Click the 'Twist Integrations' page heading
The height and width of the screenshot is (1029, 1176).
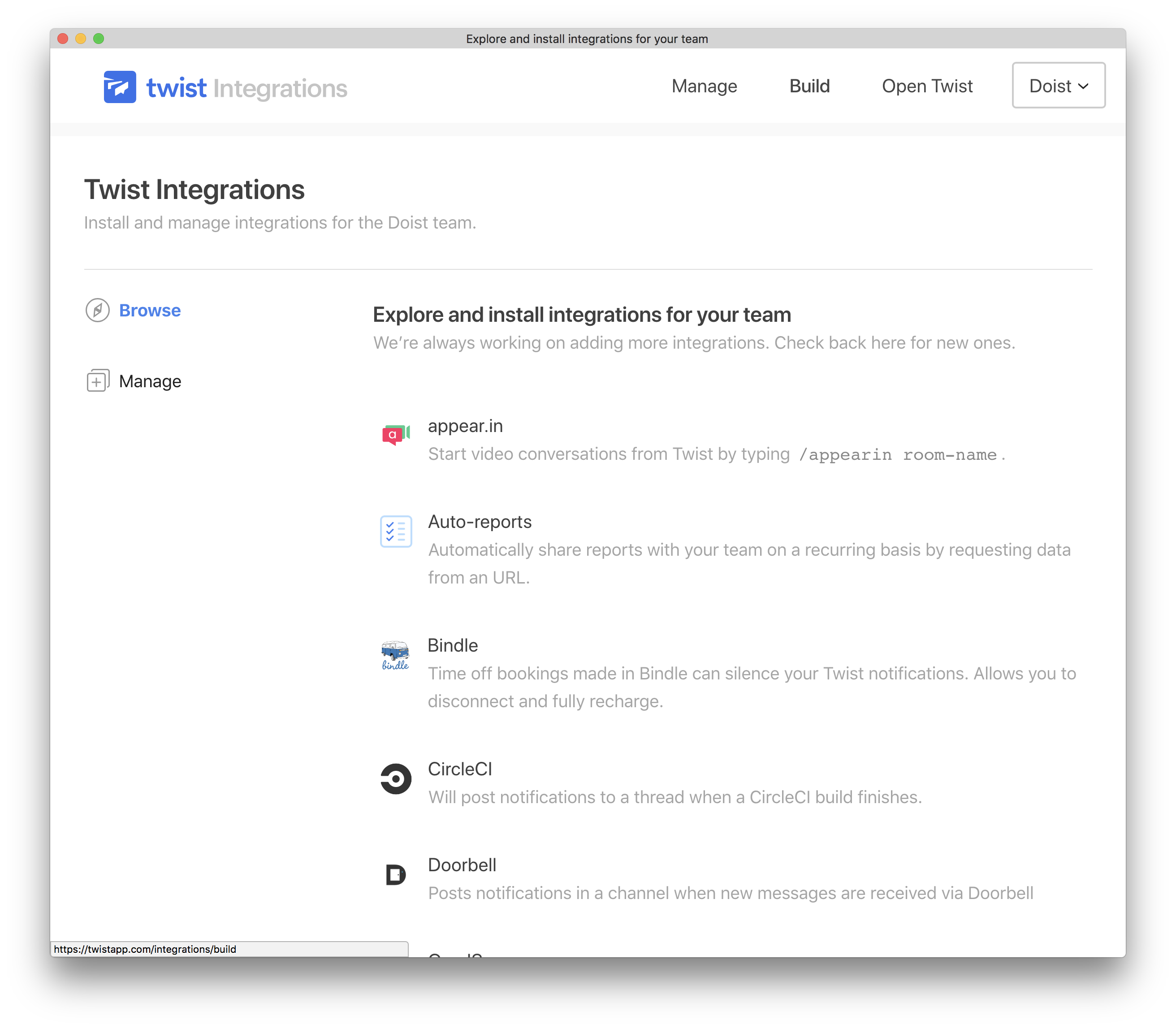point(194,190)
